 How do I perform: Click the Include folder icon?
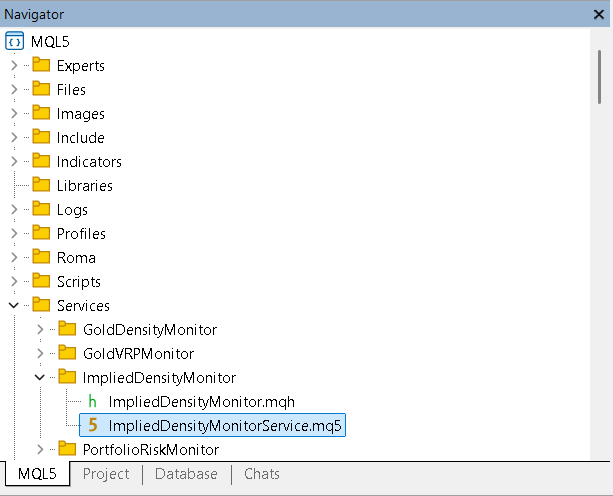[41, 137]
